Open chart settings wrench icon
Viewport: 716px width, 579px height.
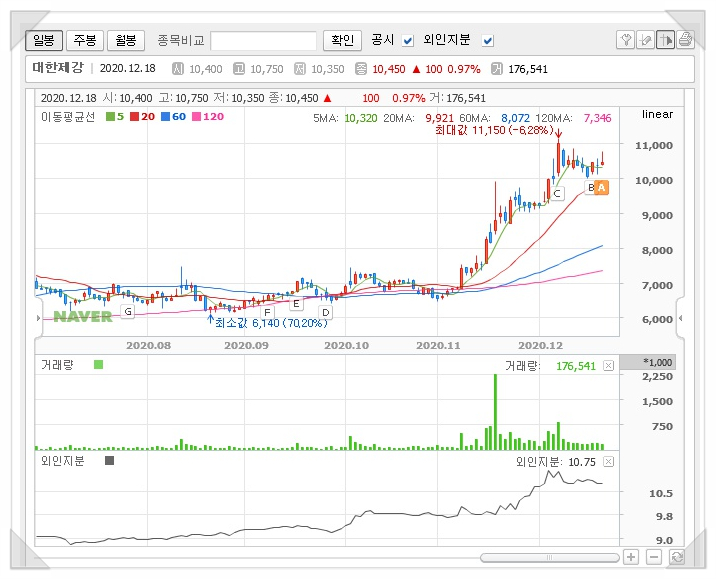click(x=626, y=40)
